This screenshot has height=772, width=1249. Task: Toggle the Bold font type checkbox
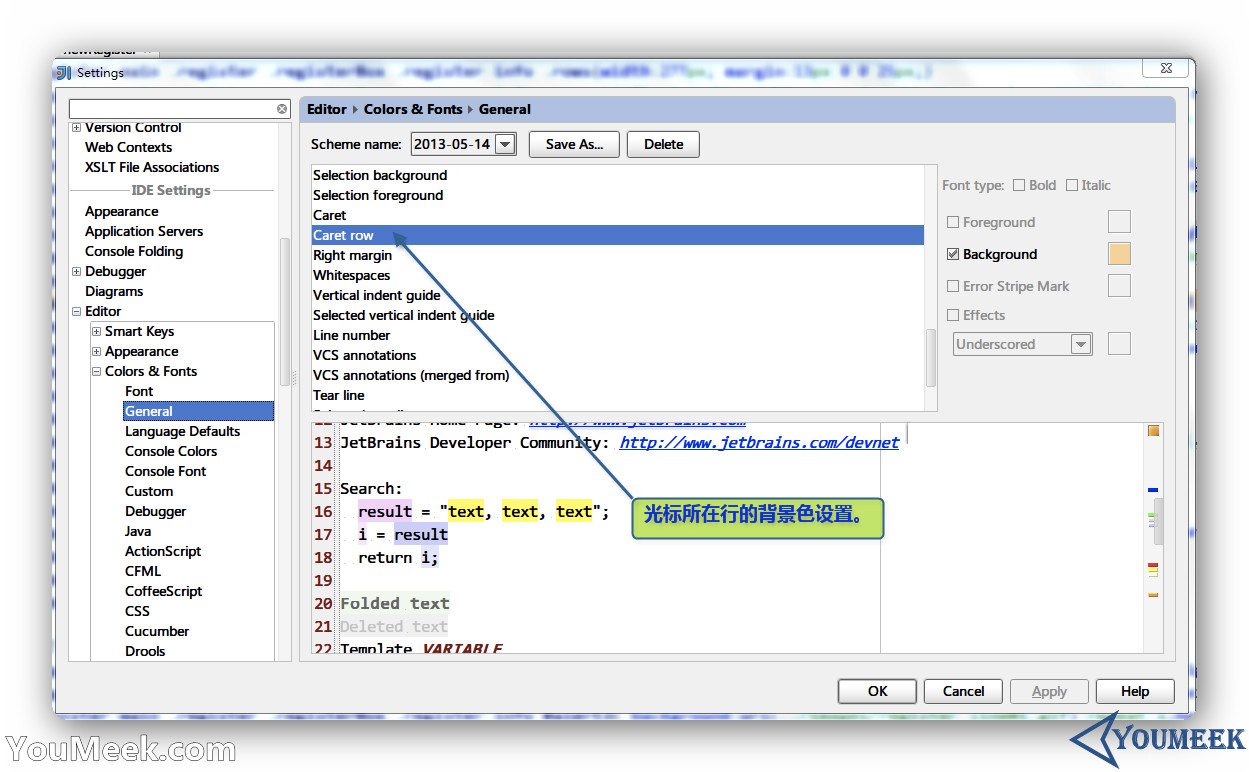(x=1019, y=185)
